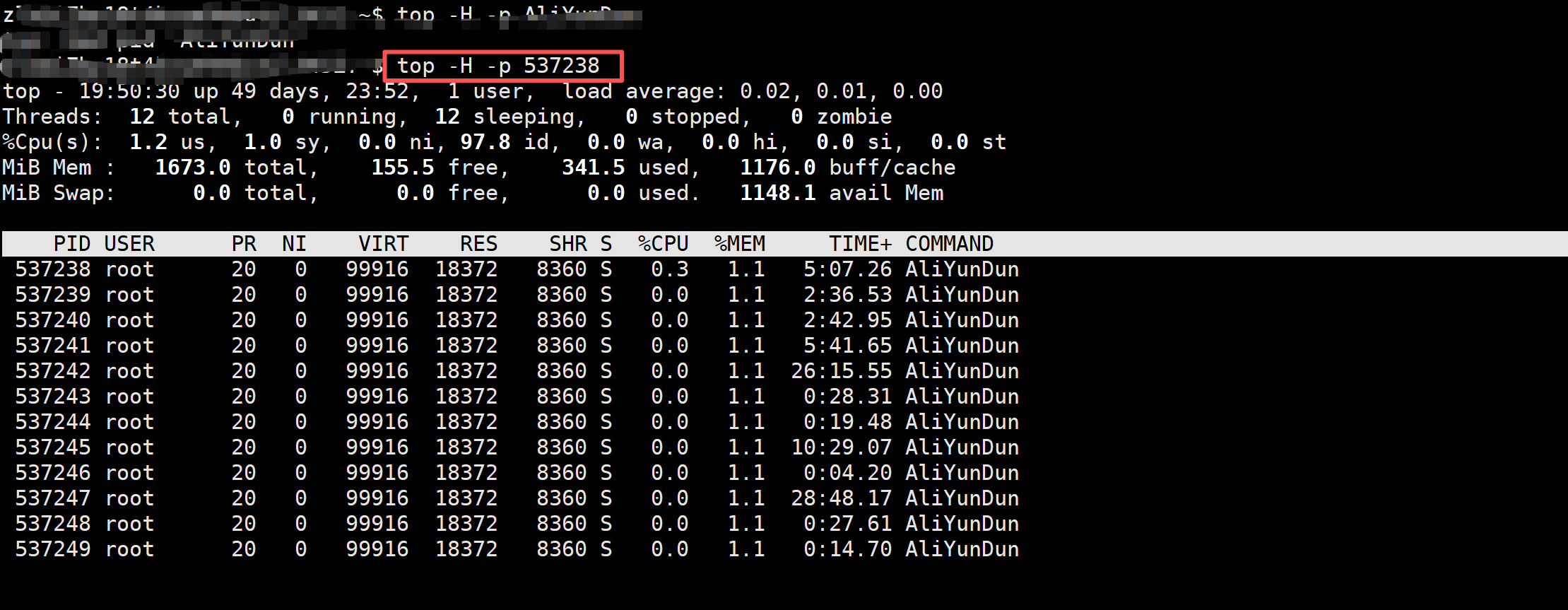Click thread PID 537246

coord(53,473)
